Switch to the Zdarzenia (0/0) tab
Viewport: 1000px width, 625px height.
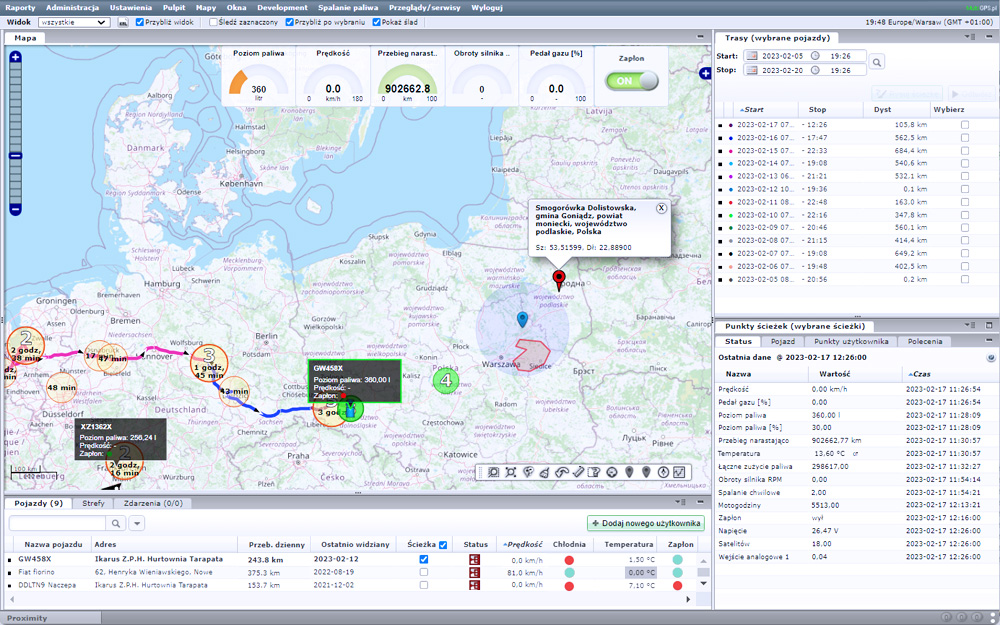(x=153, y=503)
